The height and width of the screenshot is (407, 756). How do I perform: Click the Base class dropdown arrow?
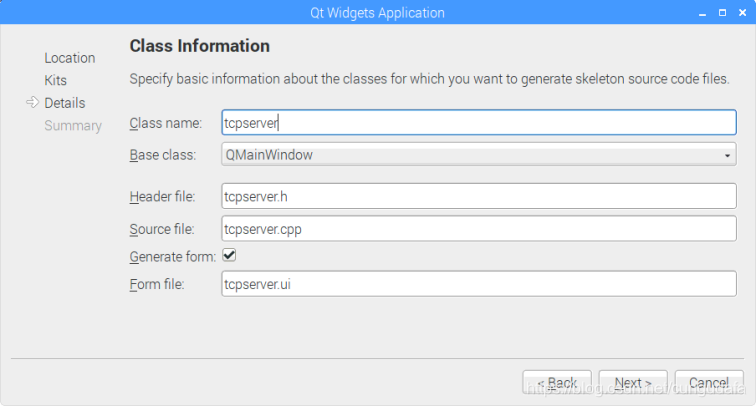pos(727,155)
